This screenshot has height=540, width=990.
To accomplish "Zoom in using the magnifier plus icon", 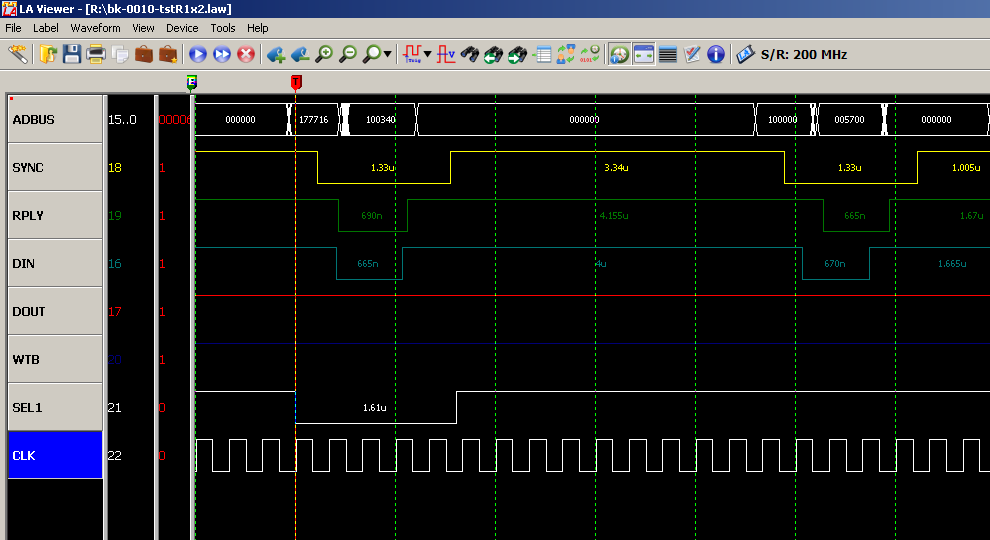I will [324, 54].
